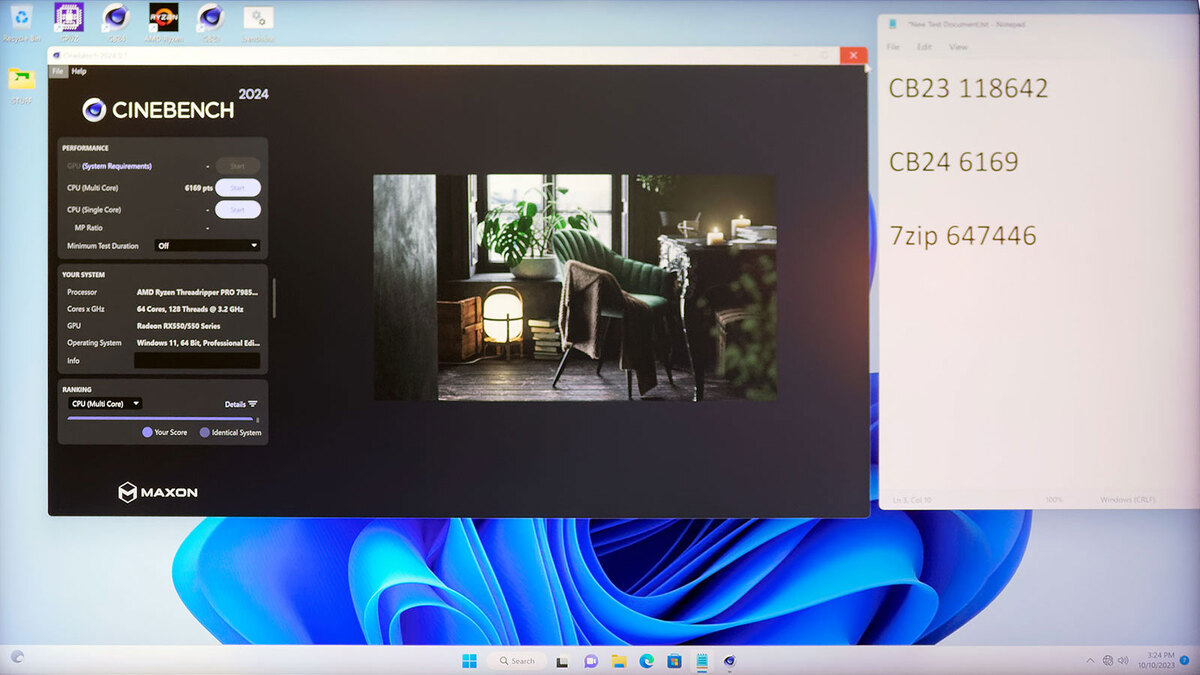The height and width of the screenshot is (675, 1200).
Task: Click the Ln 3, Col 10 status entry
Action: click(x=911, y=499)
